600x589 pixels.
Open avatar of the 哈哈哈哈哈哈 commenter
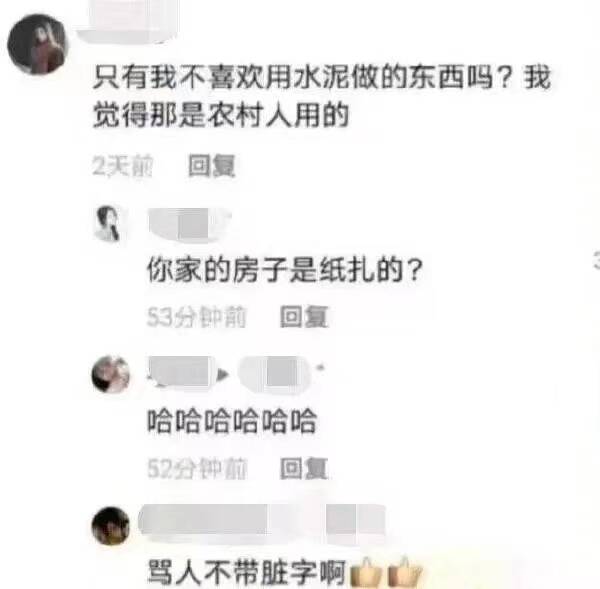111,374
